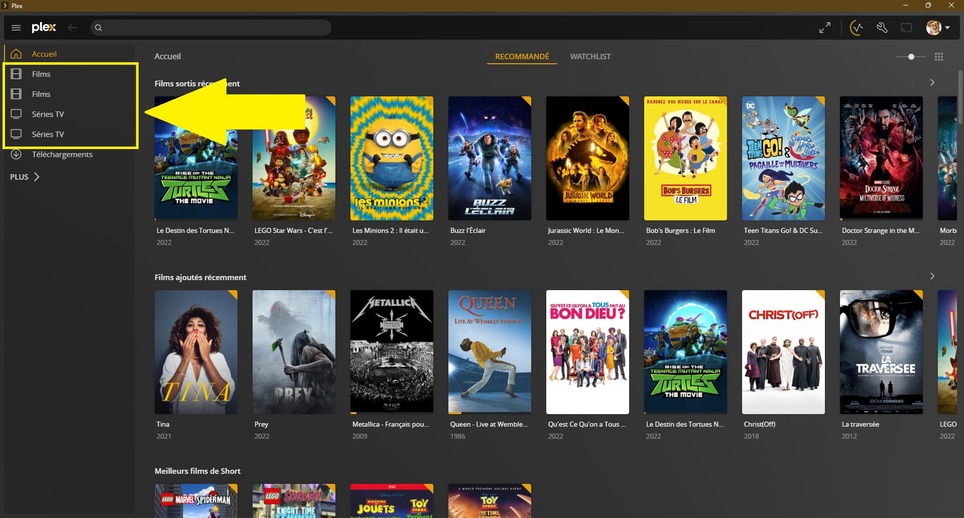
Task: Open the Films ajoutés récemment section heading
Action: [x=200, y=277]
